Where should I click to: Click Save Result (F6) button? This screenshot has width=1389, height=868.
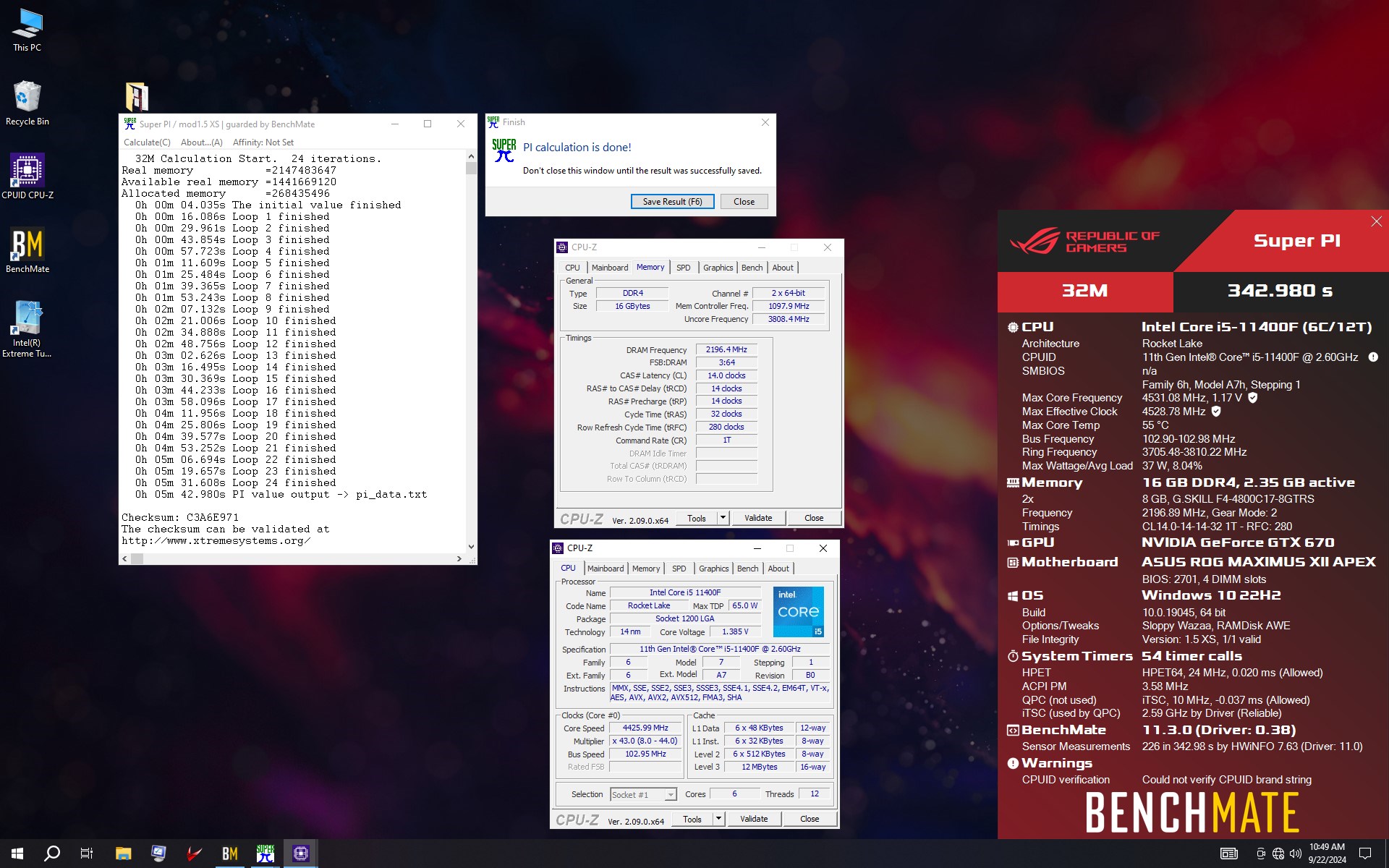pyautogui.click(x=672, y=202)
